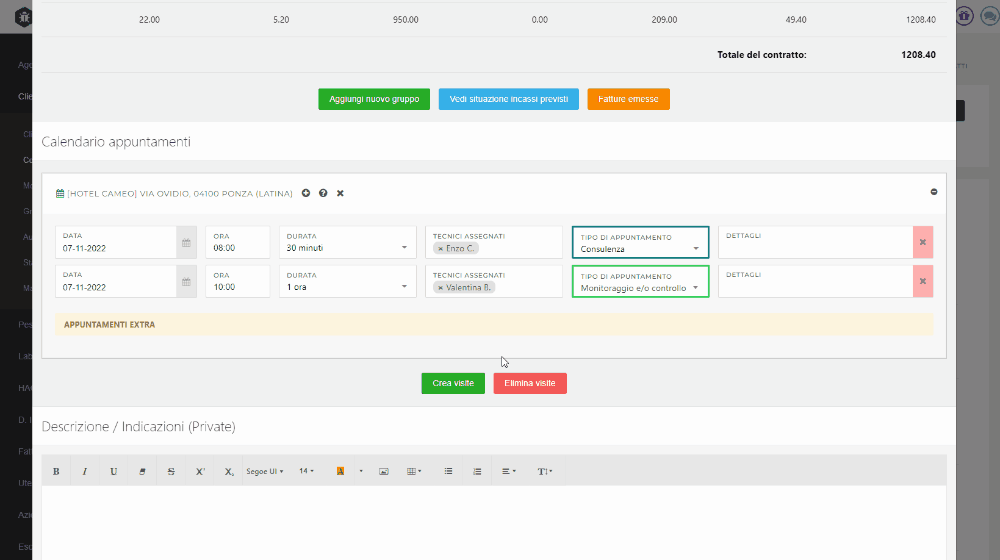The width and height of the screenshot is (1000, 560).
Task: Open calendar picker for first appointment date
Action: pyautogui.click(x=186, y=243)
